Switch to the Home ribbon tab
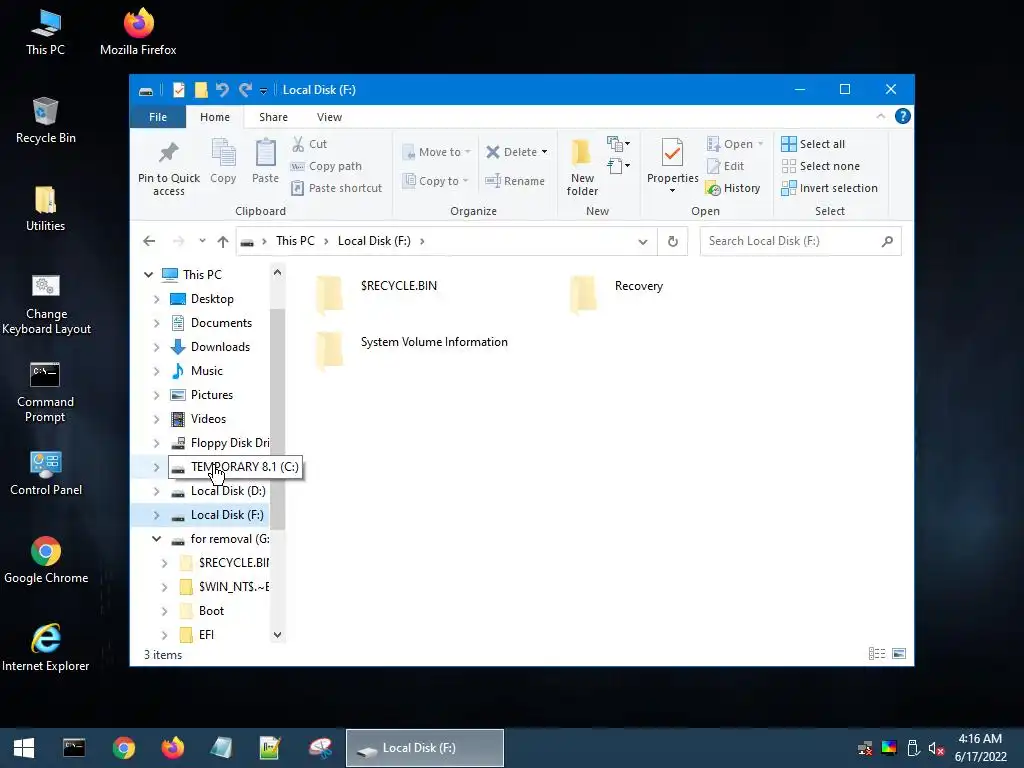Viewport: 1024px width, 768px height. click(215, 117)
